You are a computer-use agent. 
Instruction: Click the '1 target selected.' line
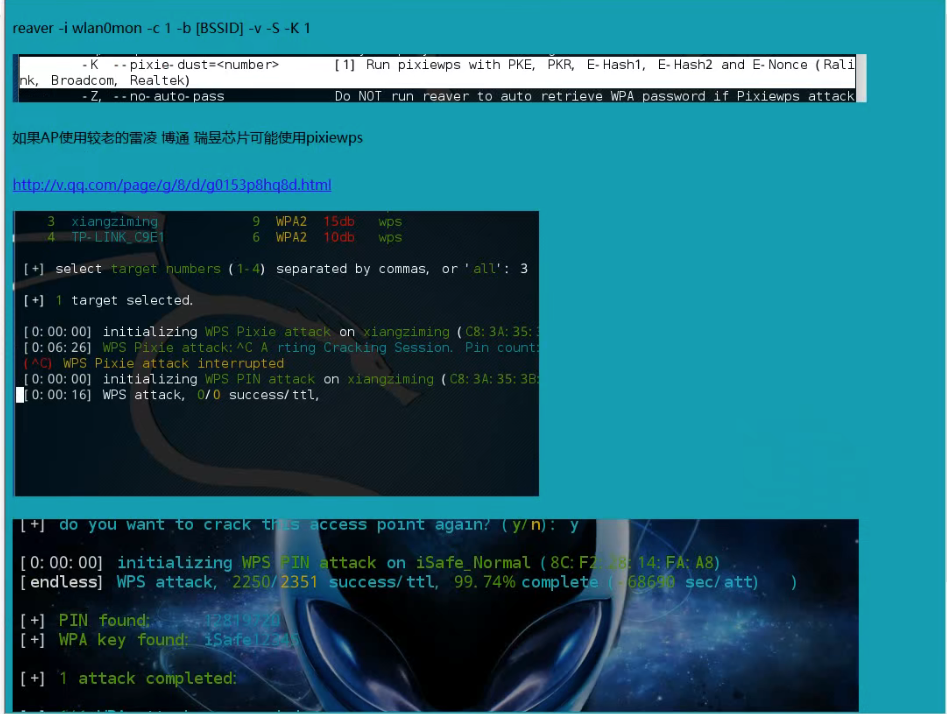(x=108, y=300)
